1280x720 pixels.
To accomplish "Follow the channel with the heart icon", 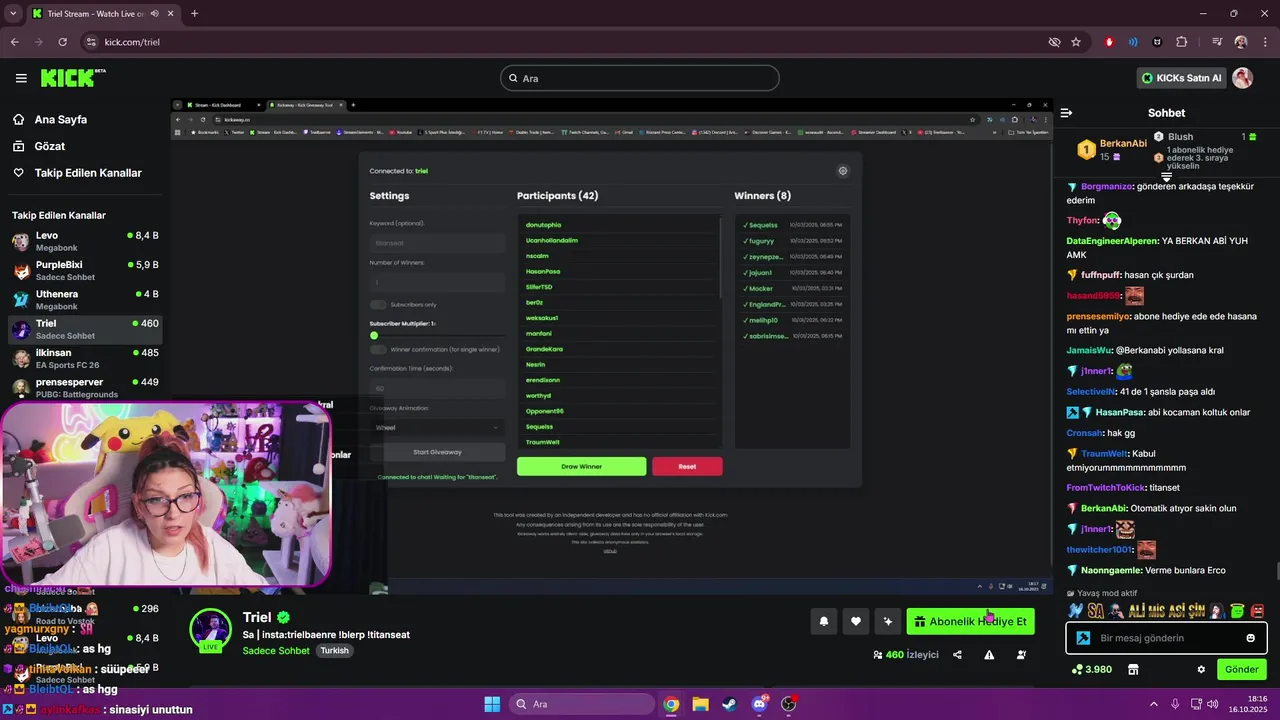I will 856,621.
